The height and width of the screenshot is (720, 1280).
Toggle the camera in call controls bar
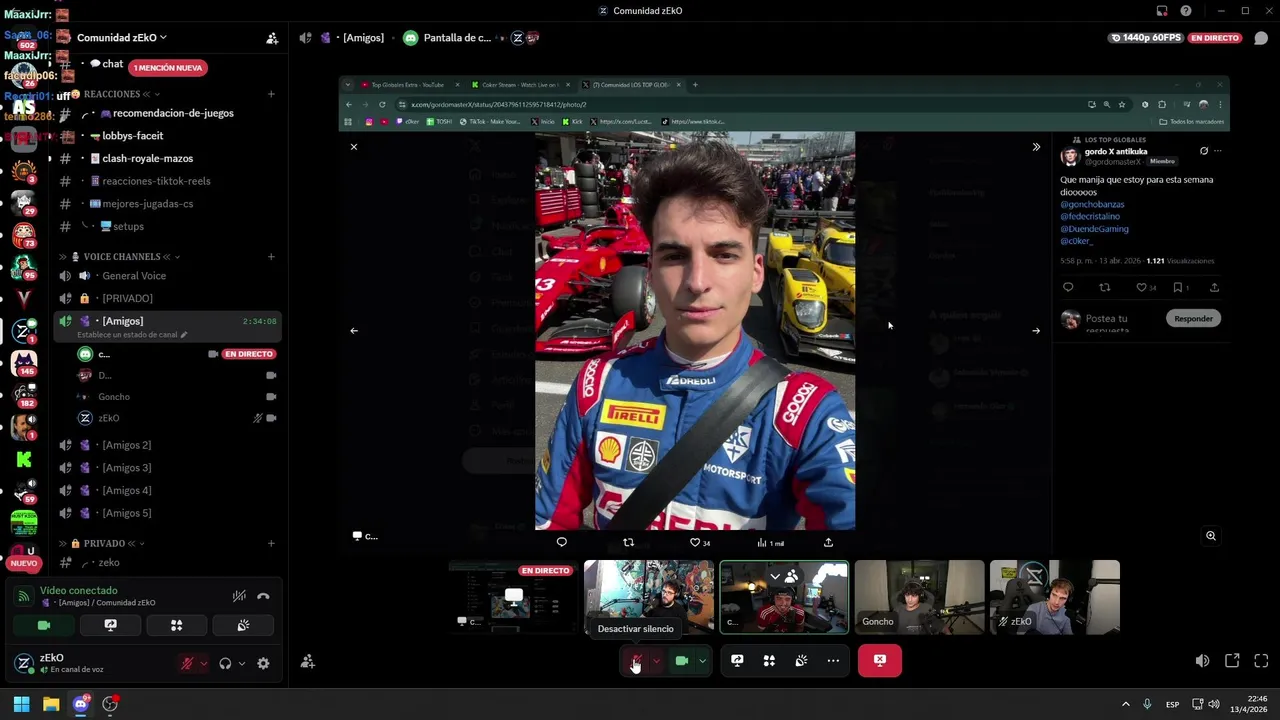tap(682, 660)
